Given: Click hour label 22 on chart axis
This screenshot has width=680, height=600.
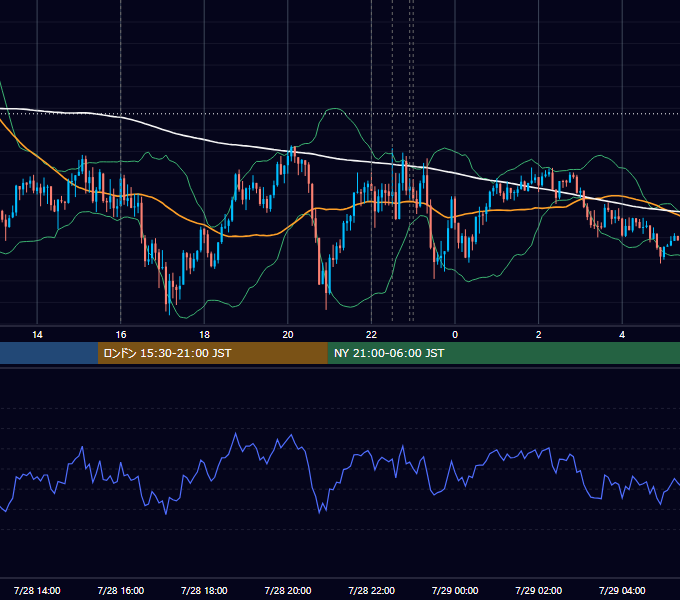Looking at the screenshot, I should point(371,335).
